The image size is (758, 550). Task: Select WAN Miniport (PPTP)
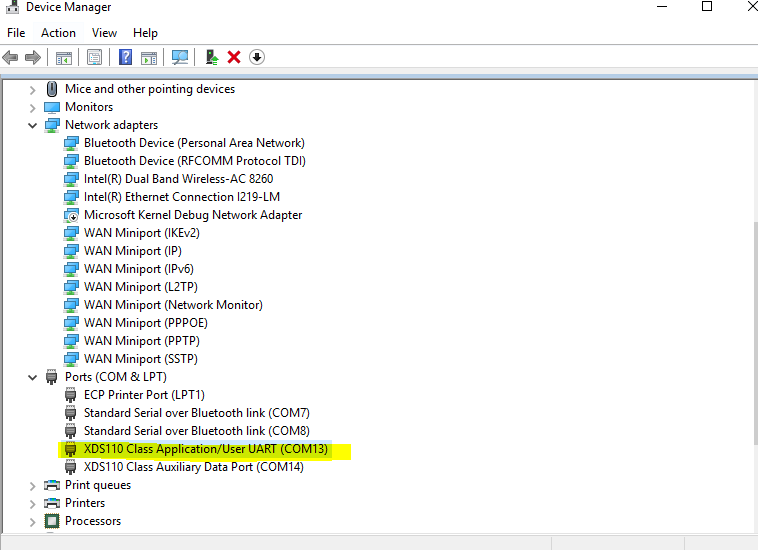[142, 341]
